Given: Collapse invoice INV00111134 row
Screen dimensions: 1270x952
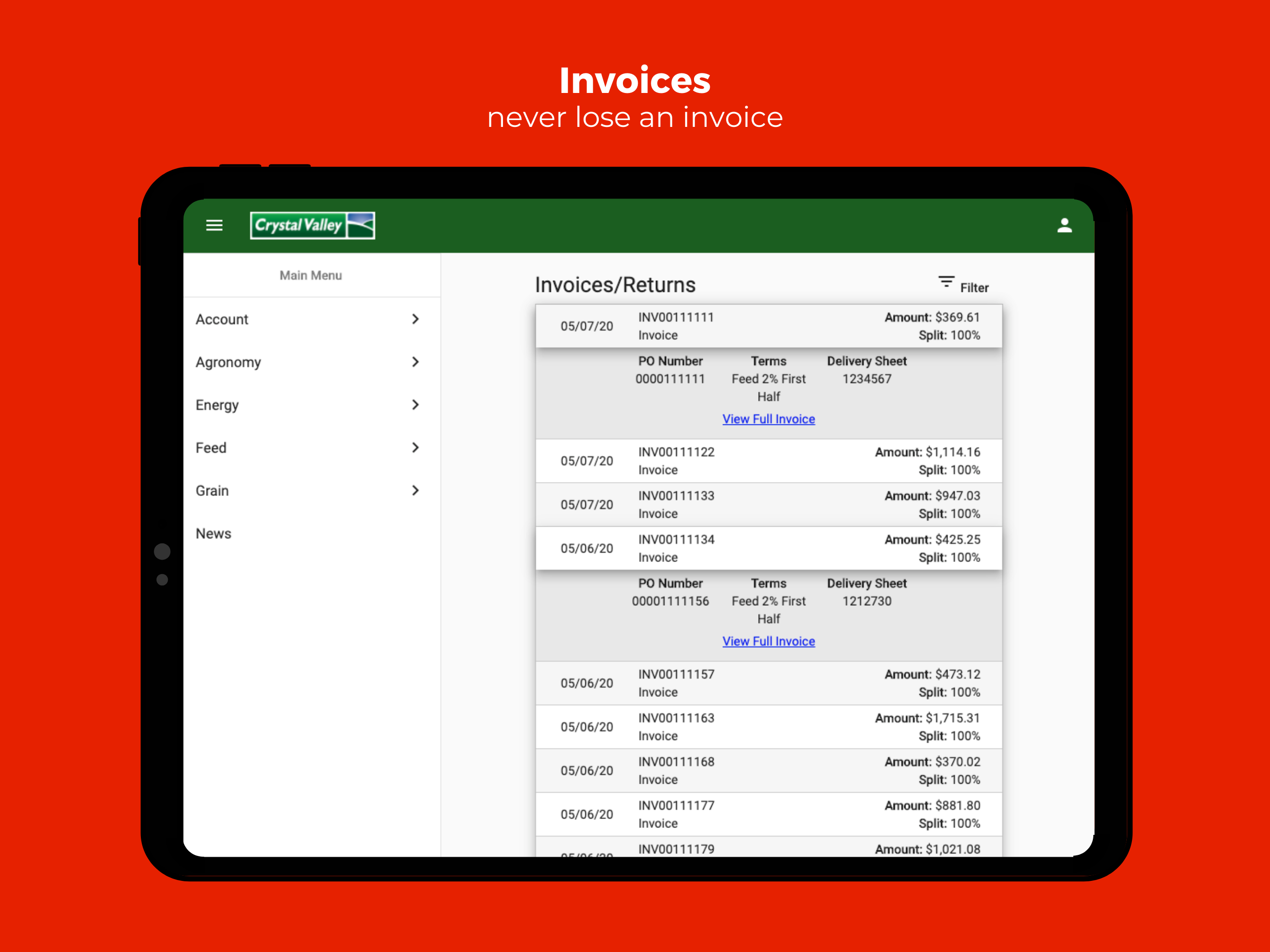Looking at the screenshot, I should click(x=769, y=549).
